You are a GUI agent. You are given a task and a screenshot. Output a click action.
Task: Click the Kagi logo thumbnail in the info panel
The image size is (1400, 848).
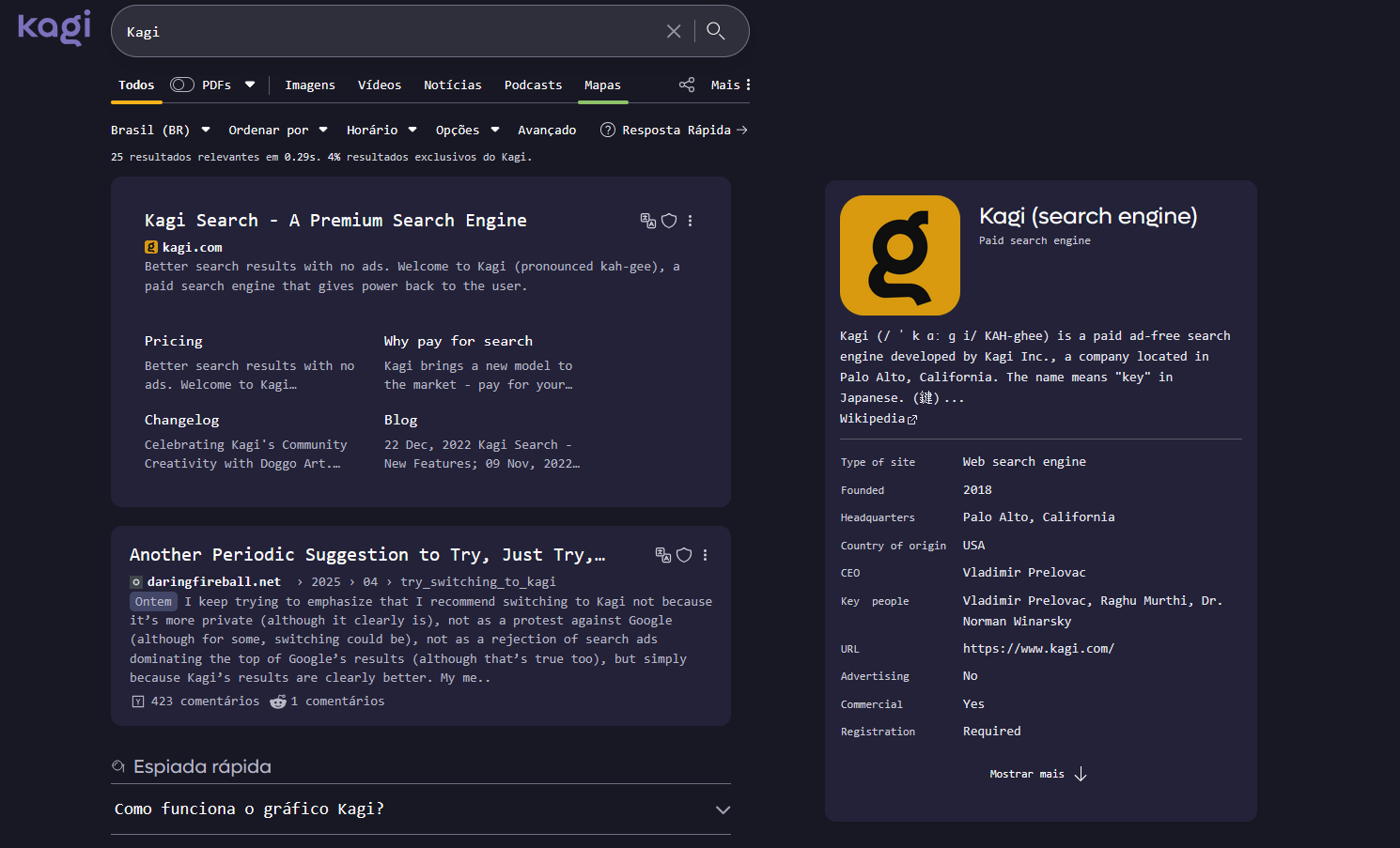point(900,255)
